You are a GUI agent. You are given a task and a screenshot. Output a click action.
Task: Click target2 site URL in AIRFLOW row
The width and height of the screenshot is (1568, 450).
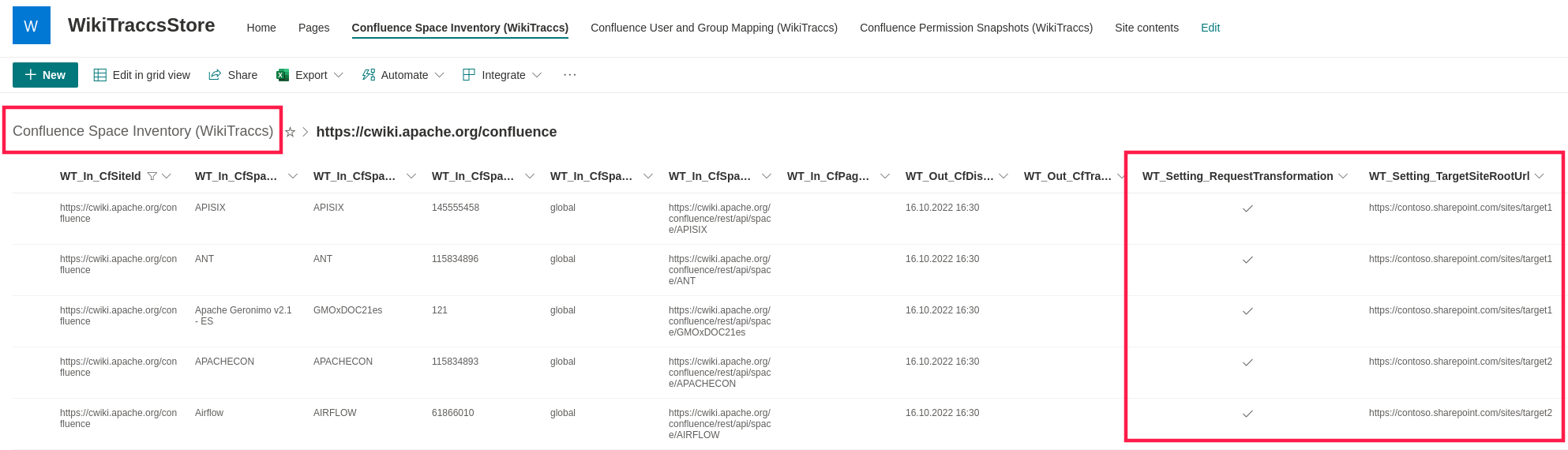tap(1461, 413)
